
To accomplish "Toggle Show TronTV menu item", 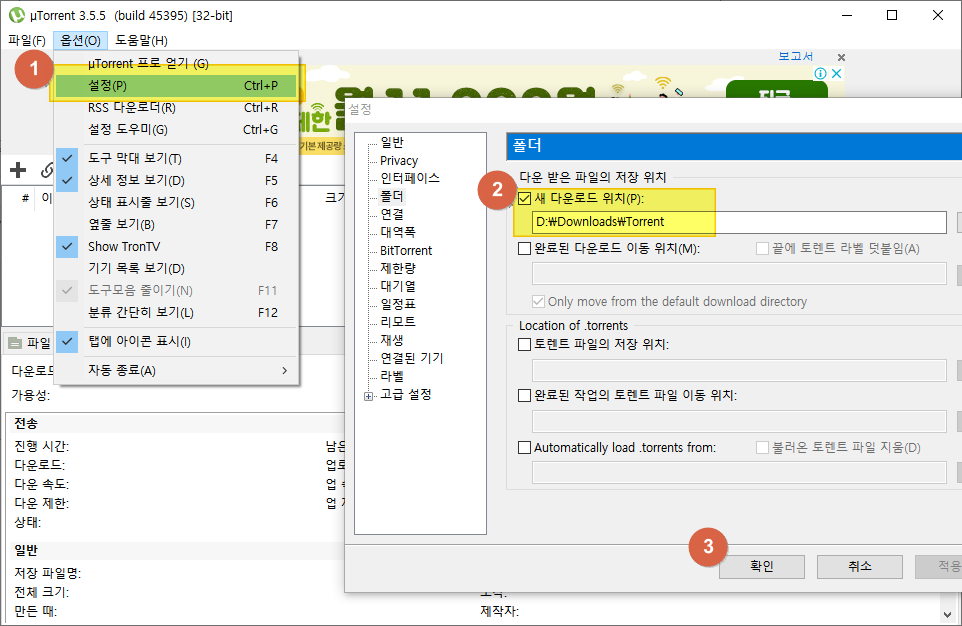I will click(x=176, y=247).
